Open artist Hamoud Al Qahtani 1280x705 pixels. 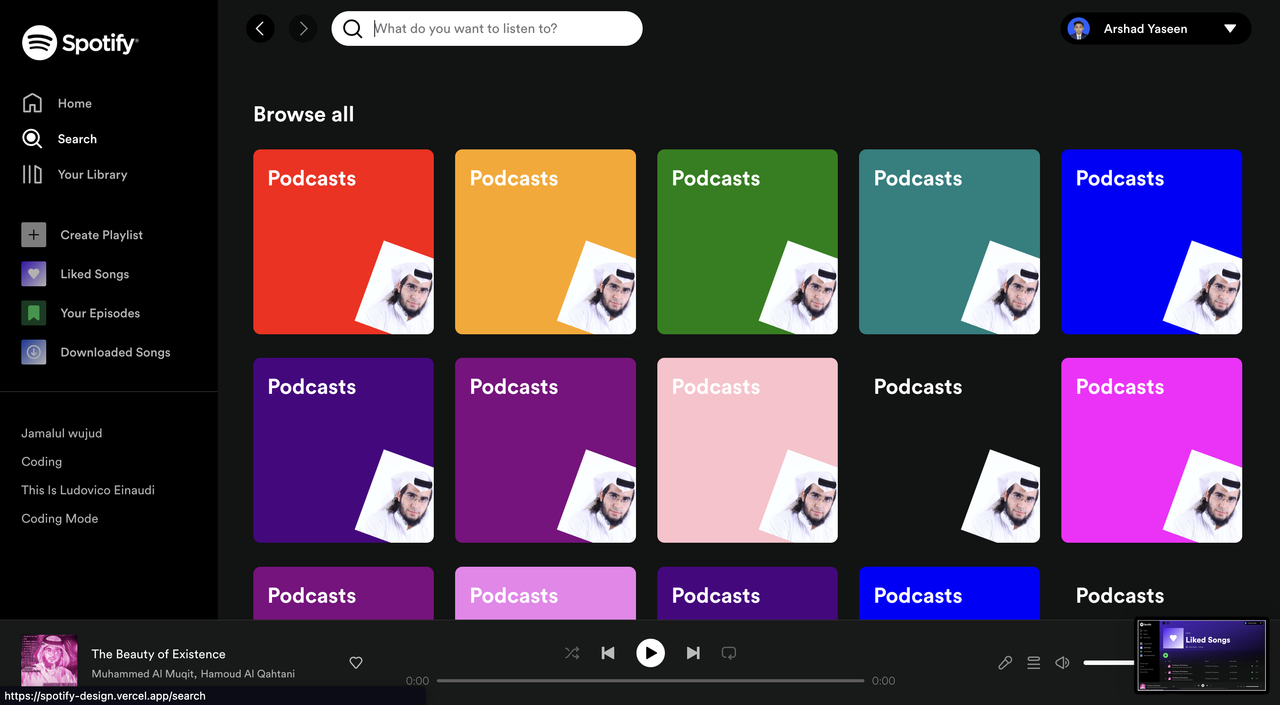pyautogui.click(x=247, y=674)
